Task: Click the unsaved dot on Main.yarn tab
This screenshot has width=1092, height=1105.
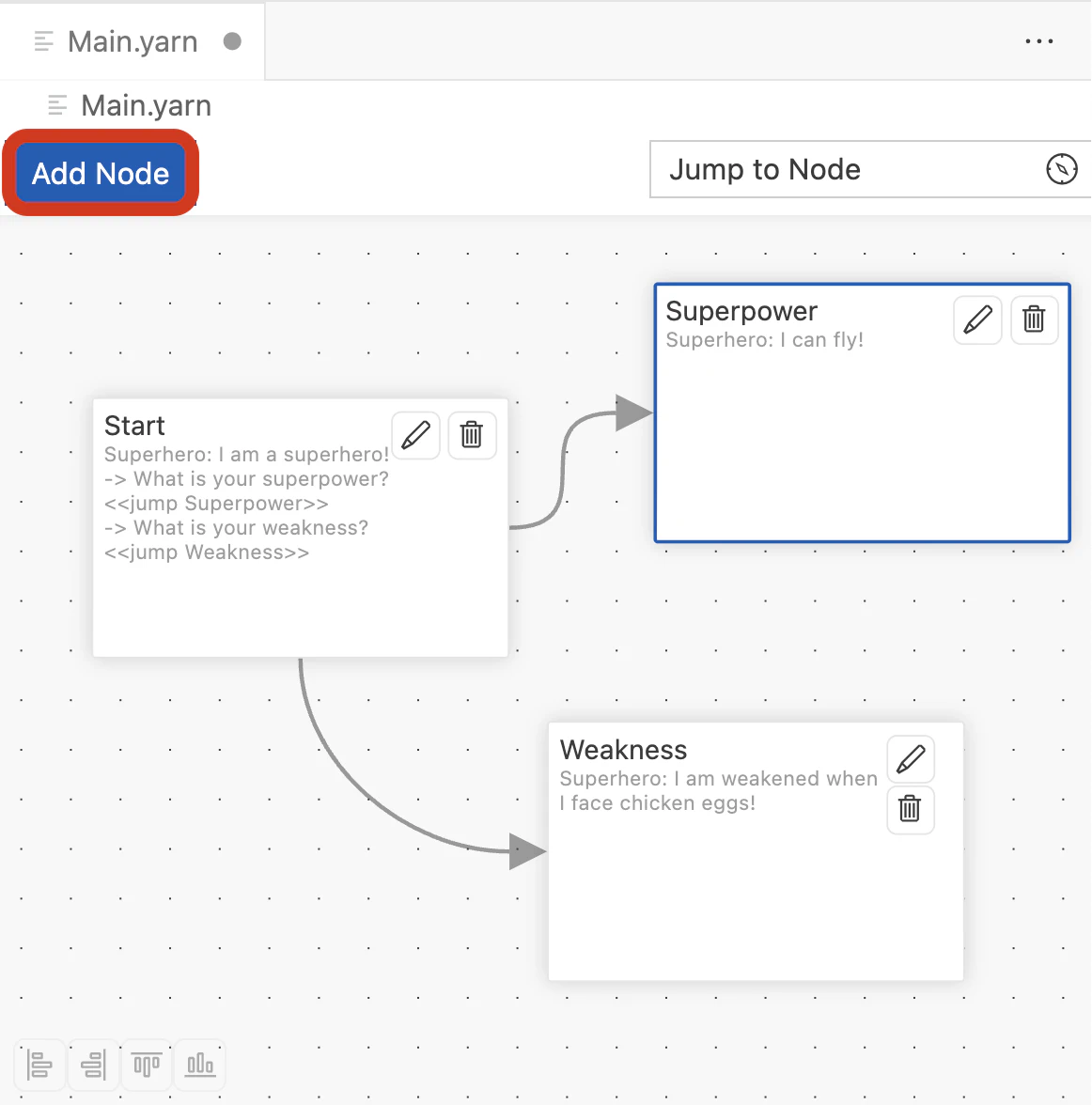Action: pyautogui.click(x=232, y=41)
